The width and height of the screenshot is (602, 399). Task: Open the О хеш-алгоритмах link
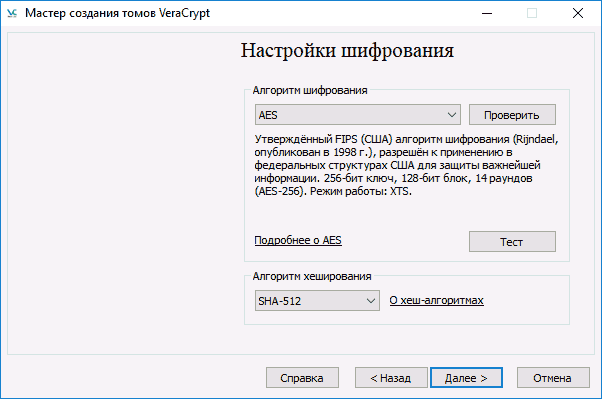437,300
